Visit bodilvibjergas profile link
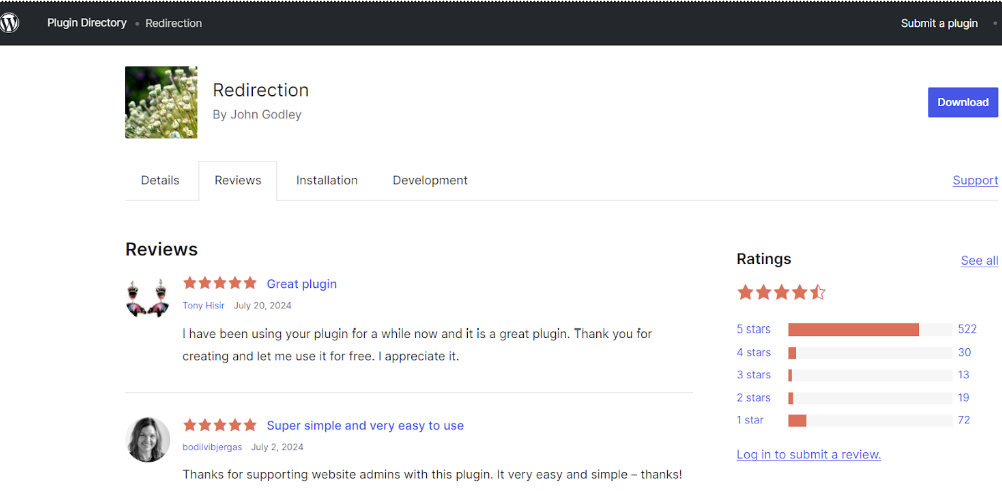 [212, 448]
